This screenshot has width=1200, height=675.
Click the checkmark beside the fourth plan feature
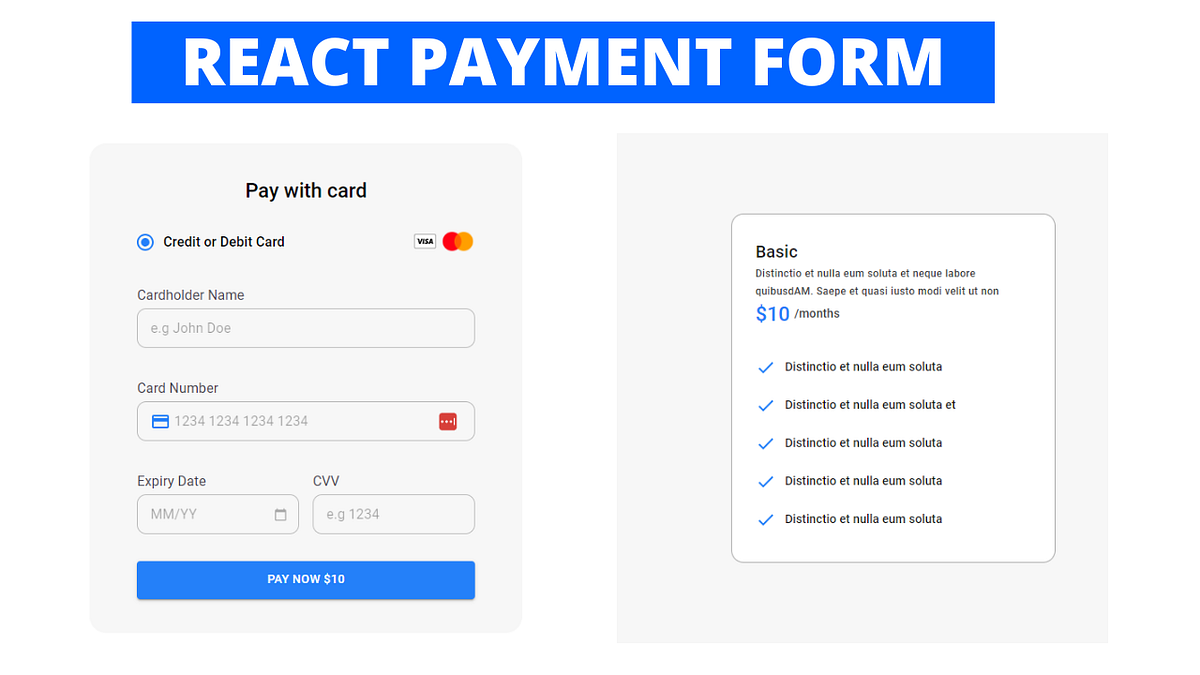pyautogui.click(x=765, y=481)
